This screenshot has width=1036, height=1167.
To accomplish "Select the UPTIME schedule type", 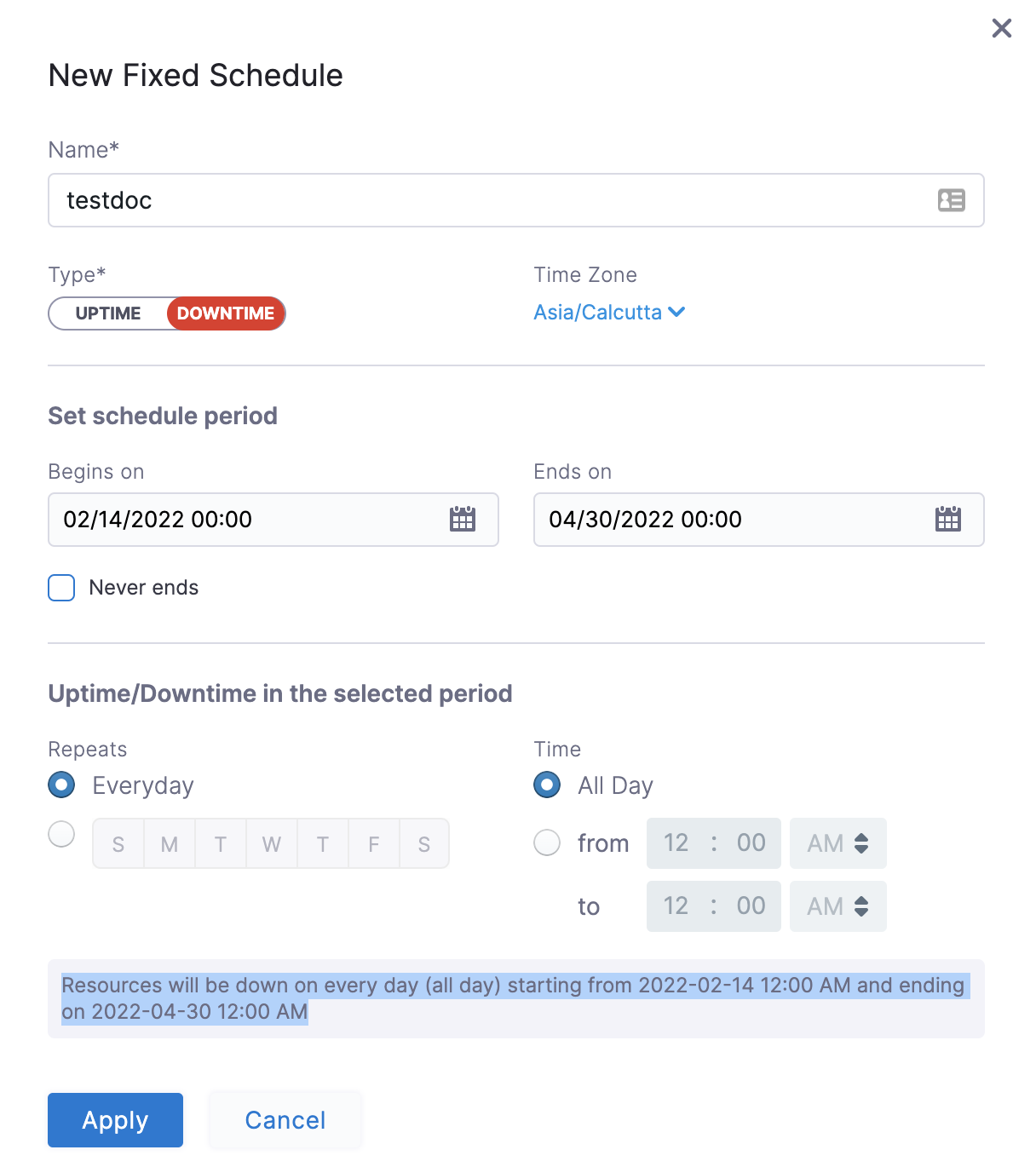I will click(108, 313).
